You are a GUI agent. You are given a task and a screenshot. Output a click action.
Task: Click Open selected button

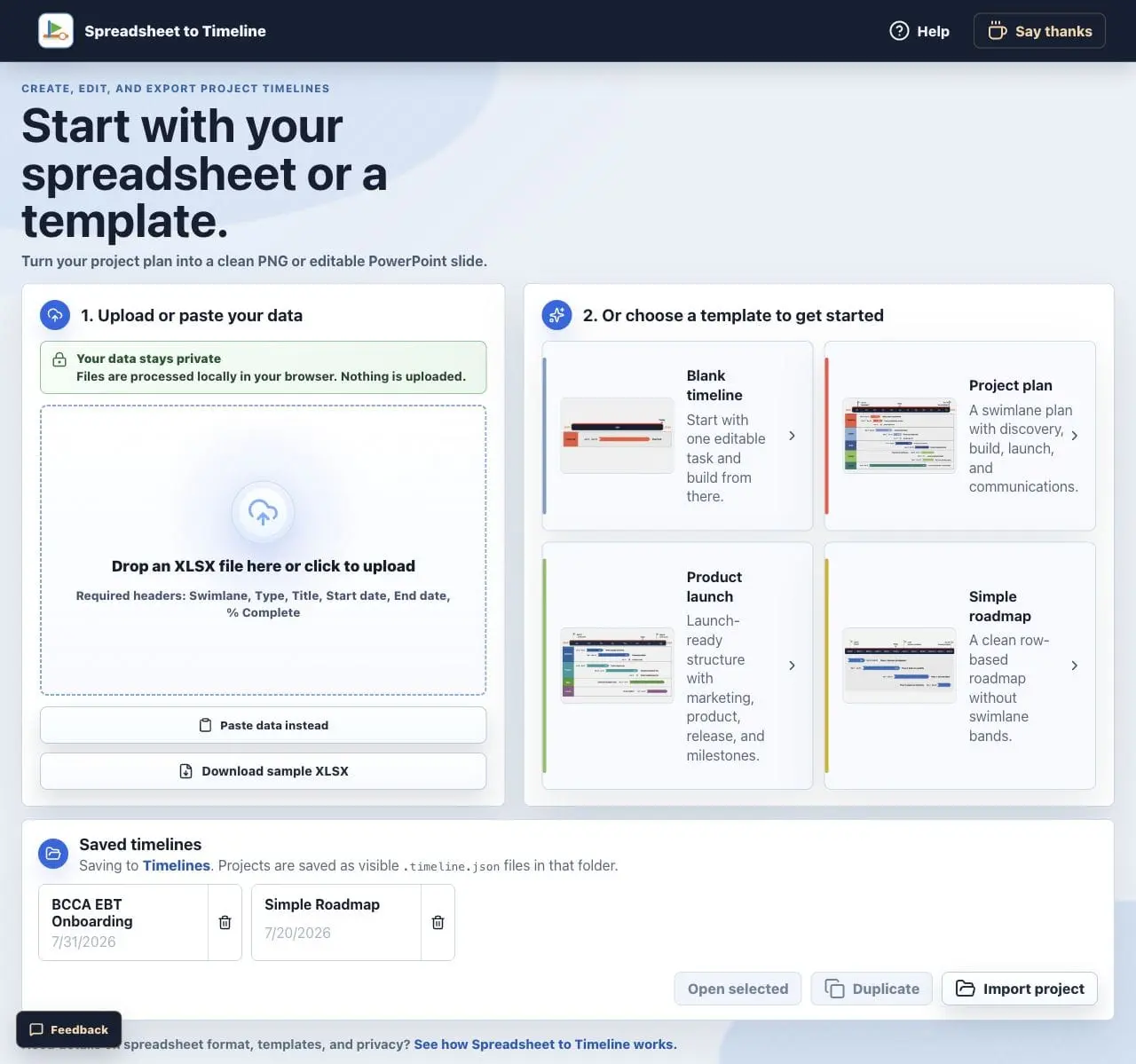(738, 989)
